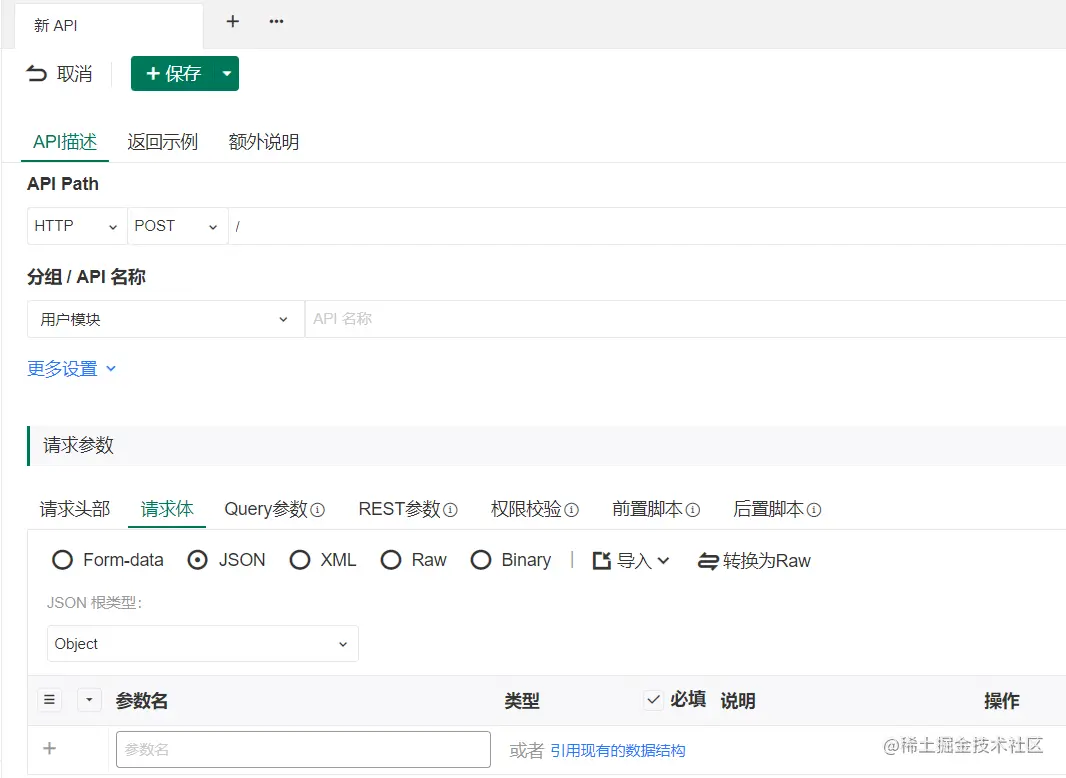
Task: Open a new tab with the plus icon
Action: coord(231,22)
